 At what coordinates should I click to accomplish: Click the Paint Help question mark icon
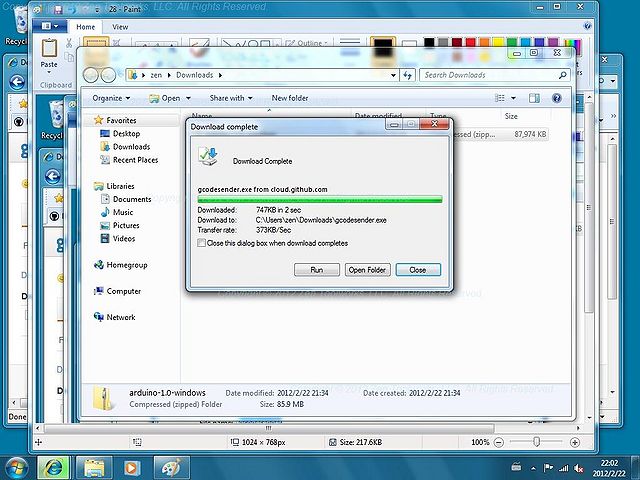[587, 26]
